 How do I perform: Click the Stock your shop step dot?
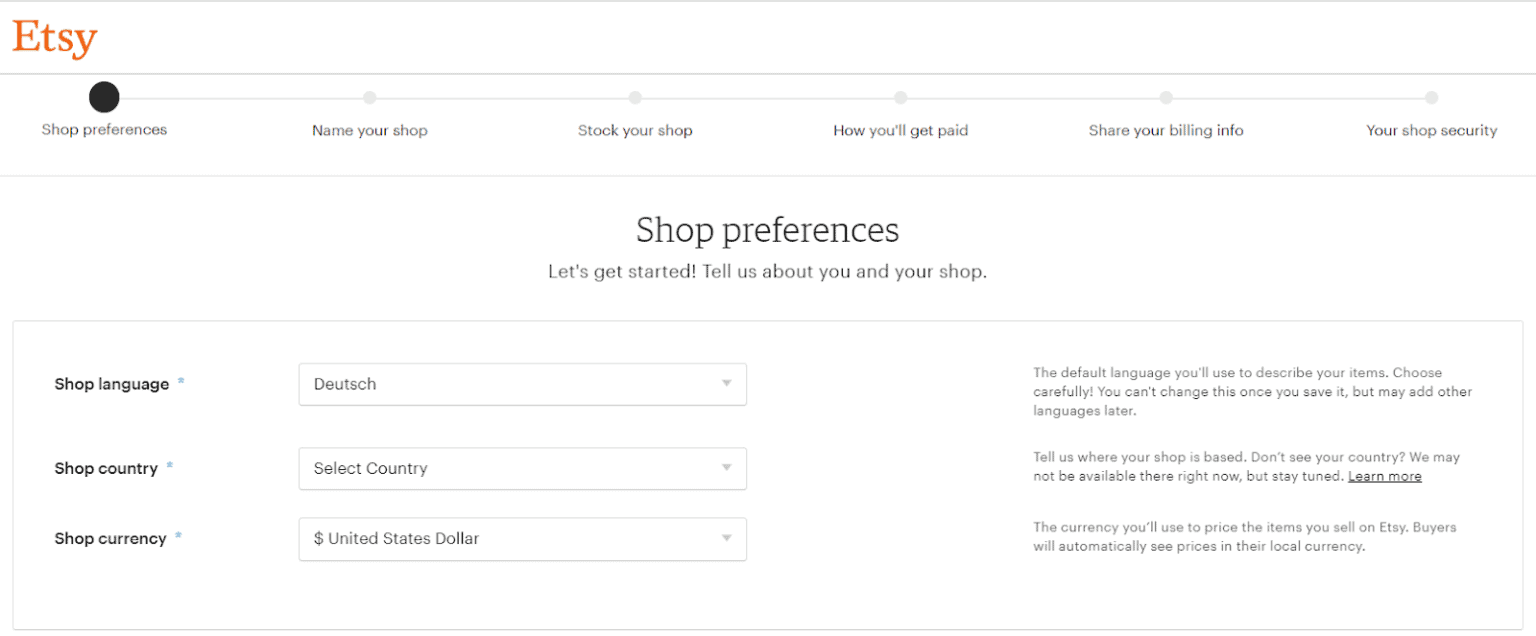636,98
